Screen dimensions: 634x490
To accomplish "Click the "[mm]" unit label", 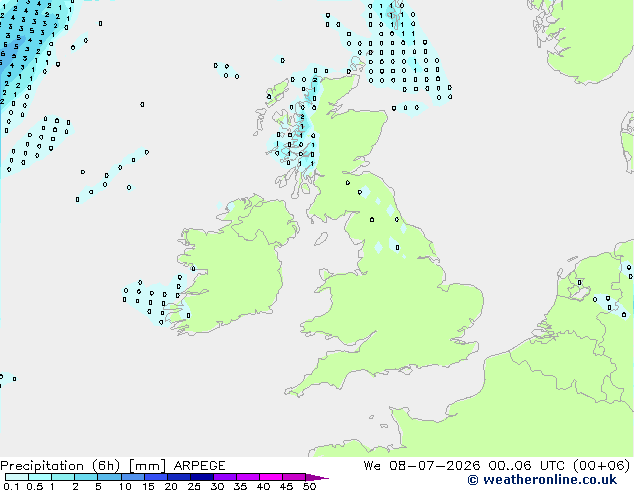I will click(148, 466).
